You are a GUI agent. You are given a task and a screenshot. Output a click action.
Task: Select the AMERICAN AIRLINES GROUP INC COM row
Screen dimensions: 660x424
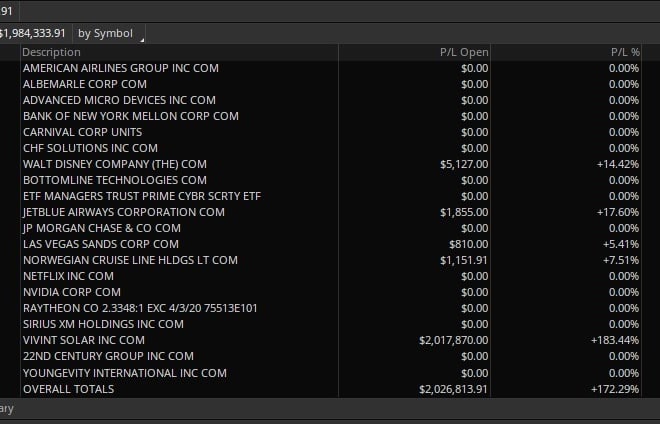(121, 68)
